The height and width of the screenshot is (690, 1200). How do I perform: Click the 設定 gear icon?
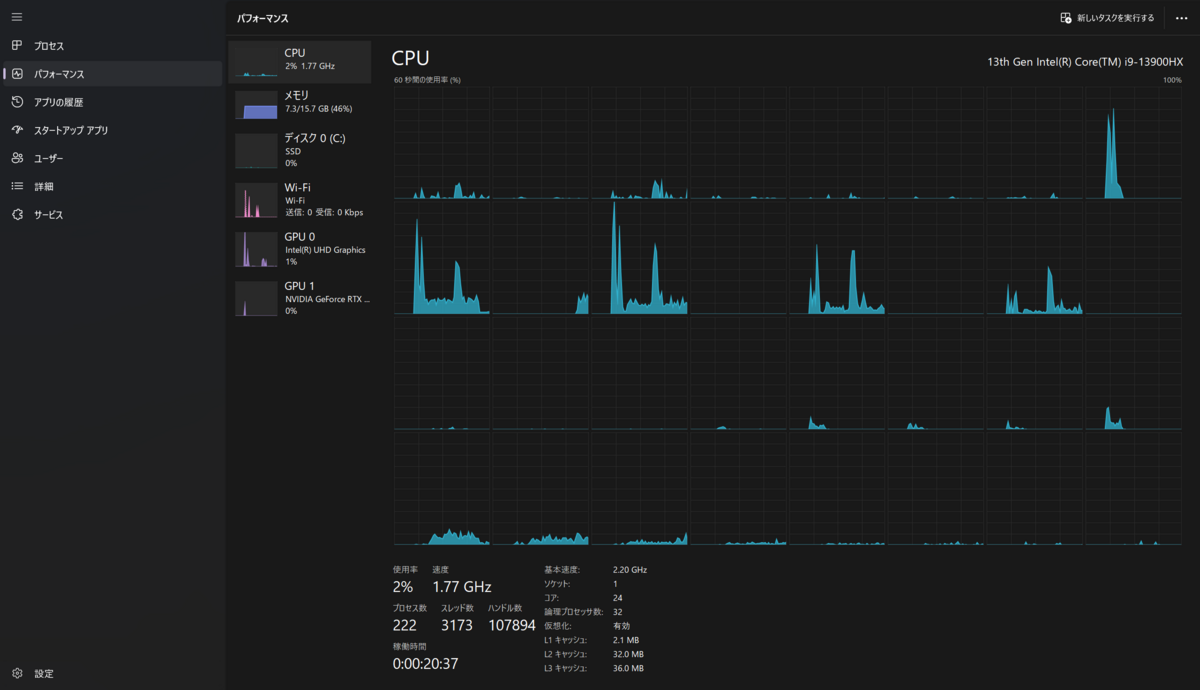[x=17, y=673]
